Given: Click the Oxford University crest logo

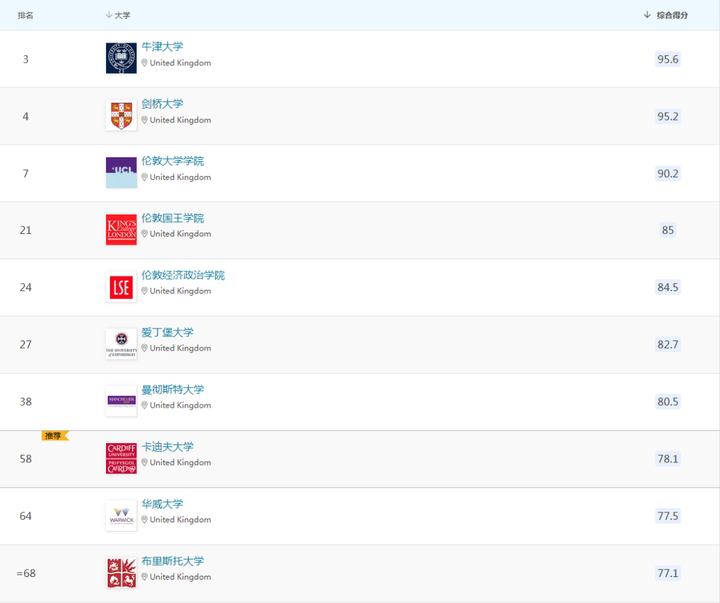Looking at the screenshot, I should coord(121,58).
